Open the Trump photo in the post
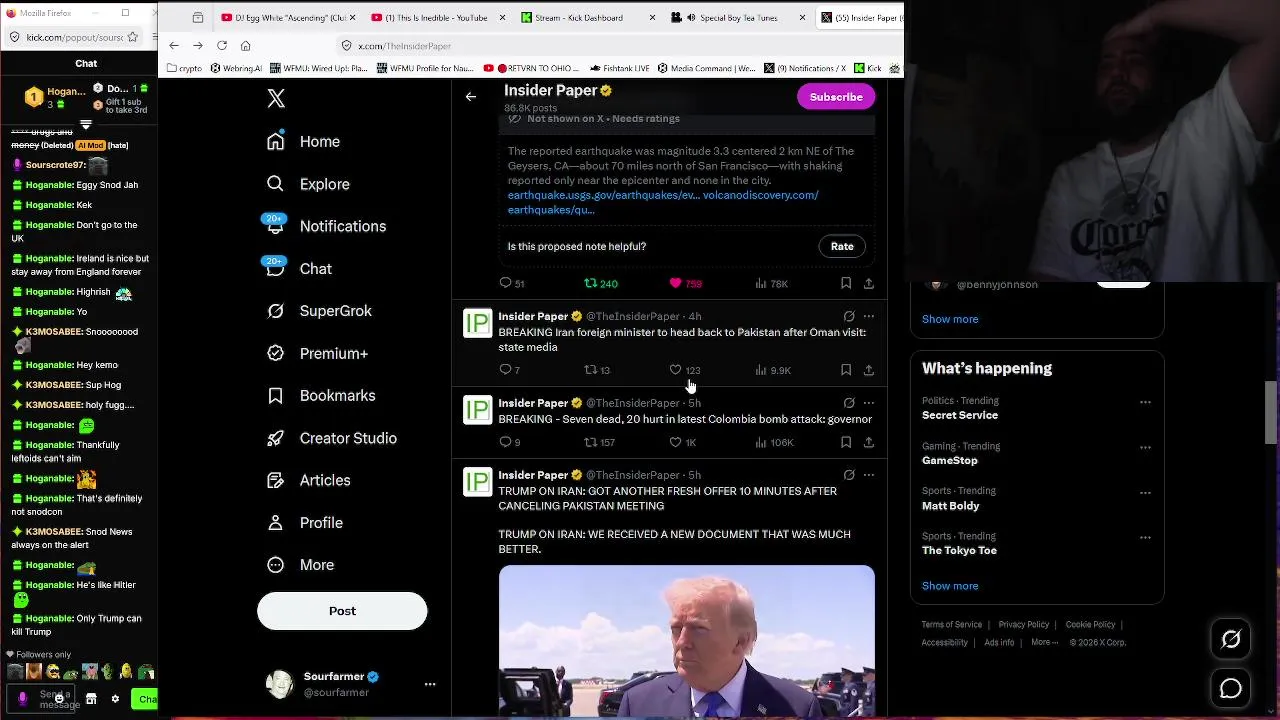Screen dimensions: 1280x720 coord(686,640)
